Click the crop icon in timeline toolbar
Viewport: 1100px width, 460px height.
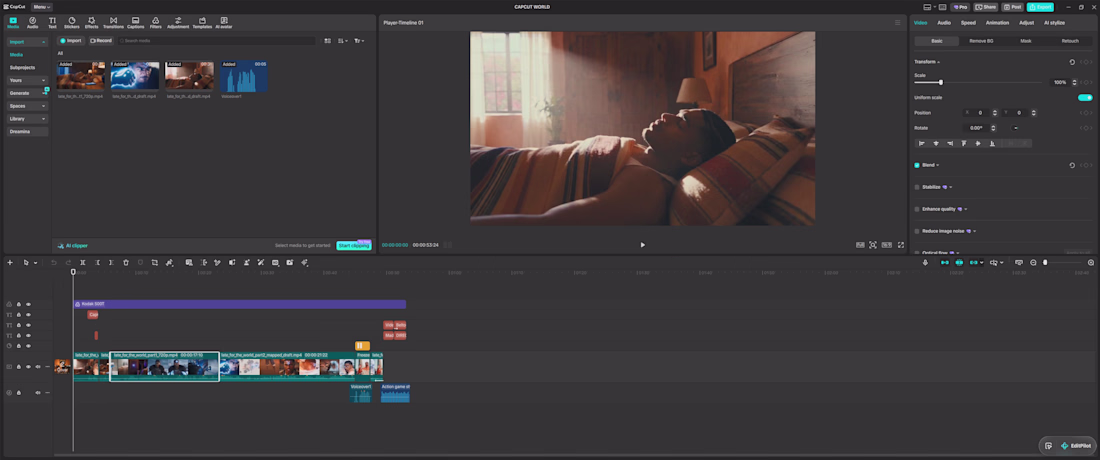coord(154,262)
